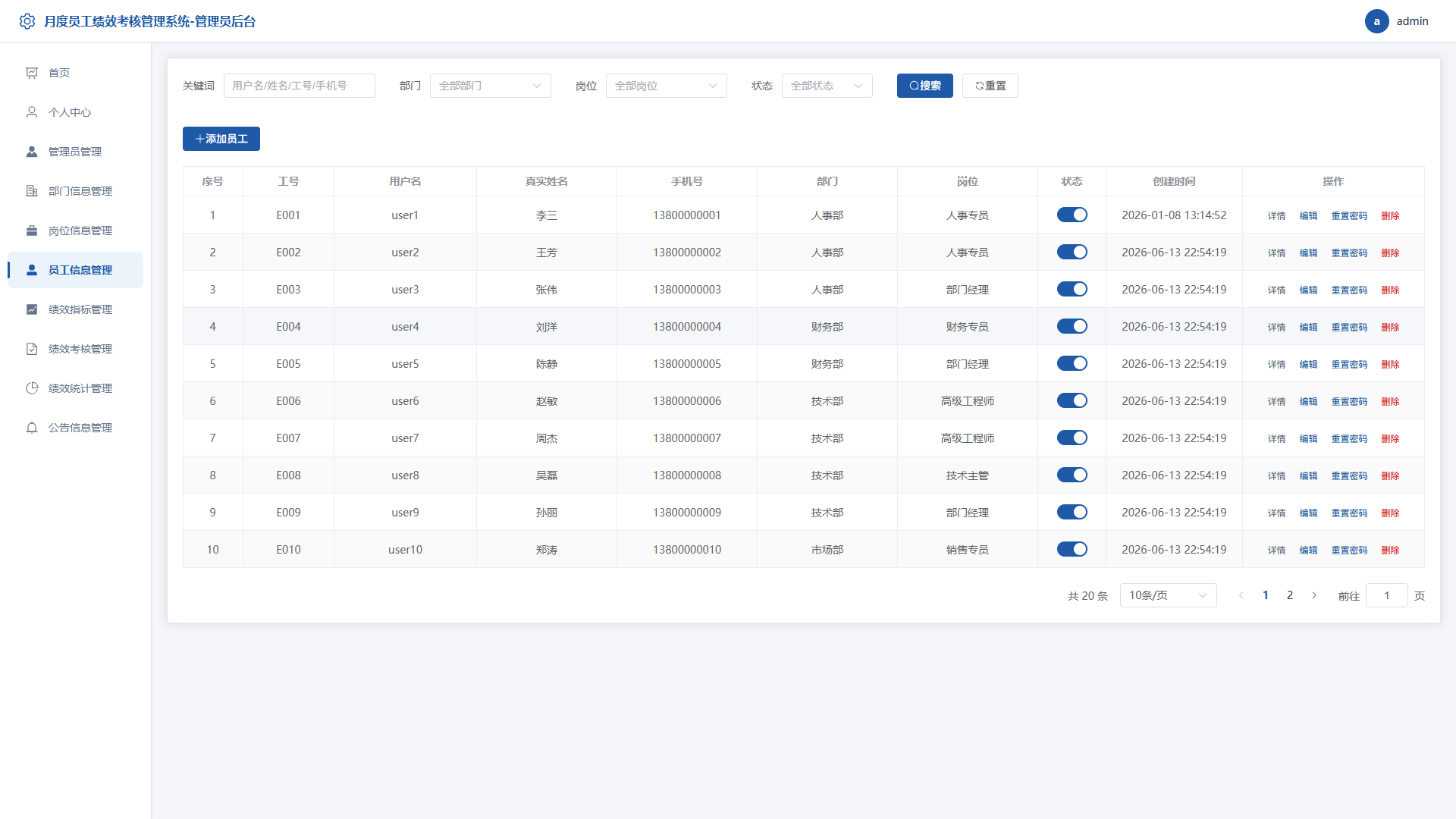Click timestamp 2026-01-08 13:14:52

[1174, 215]
